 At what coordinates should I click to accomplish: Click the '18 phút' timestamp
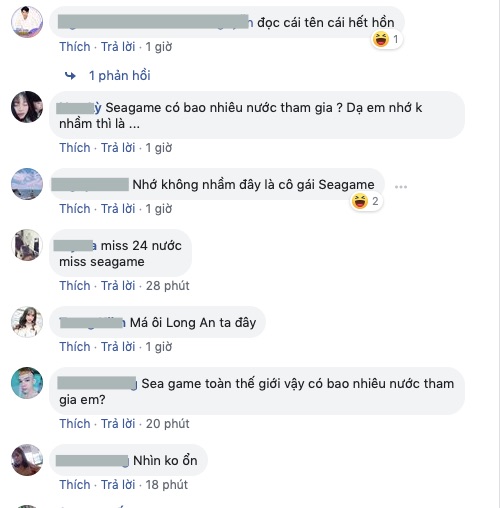167,485
